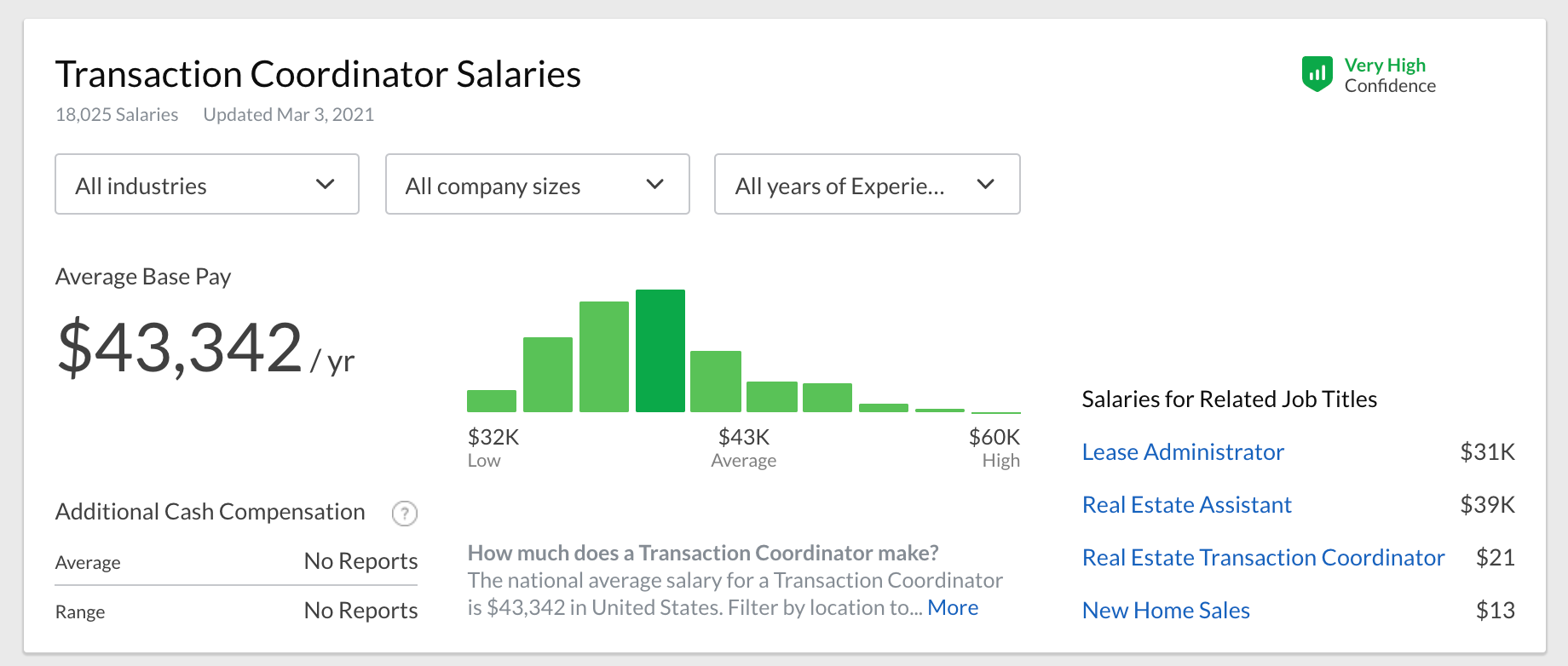The height and width of the screenshot is (666, 1568).
Task: Click the second-tallest light green histogram bar
Action: click(x=604, y=357)
